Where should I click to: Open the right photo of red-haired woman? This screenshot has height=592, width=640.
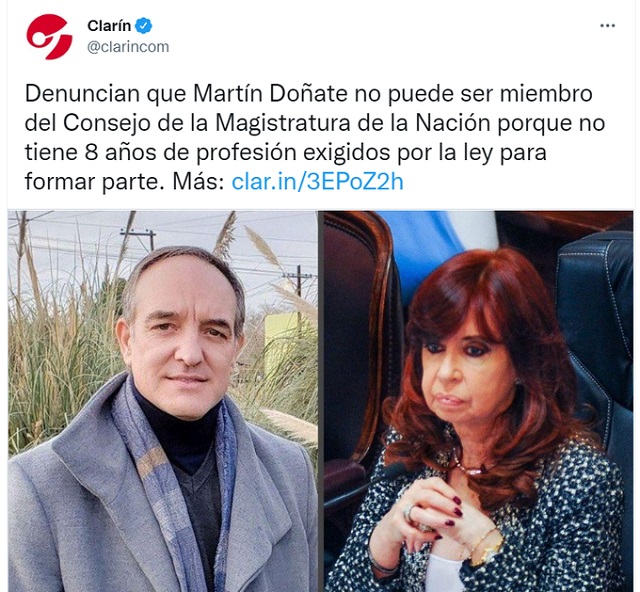pos(478,401)
